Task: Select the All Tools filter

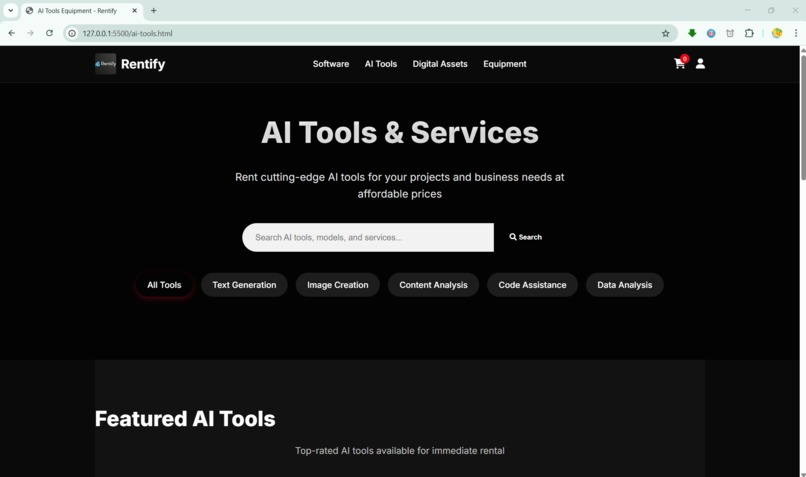Action: point(164,285)
